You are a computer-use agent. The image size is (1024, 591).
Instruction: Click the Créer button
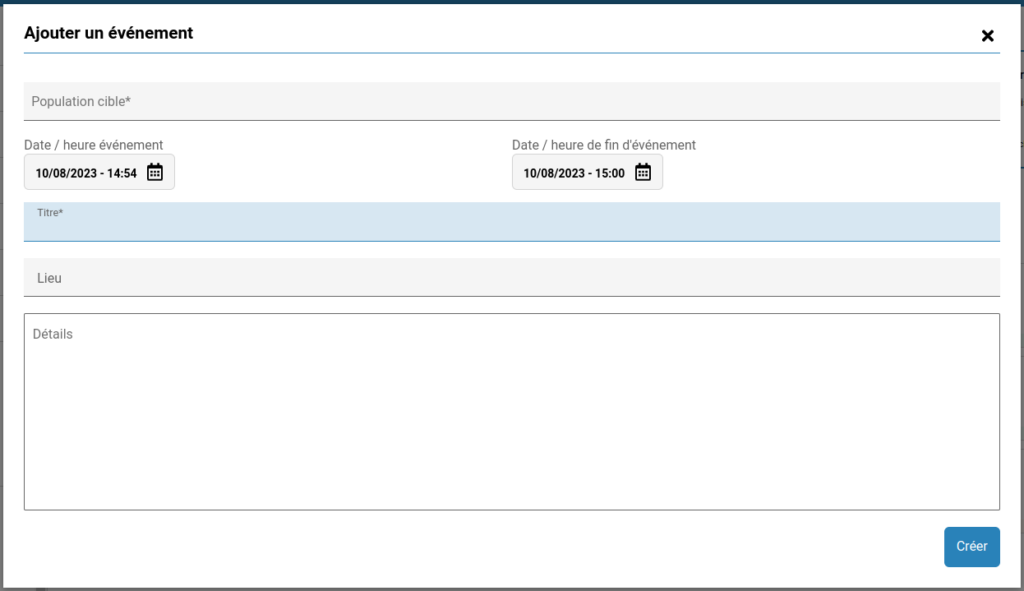pos(971,547)
